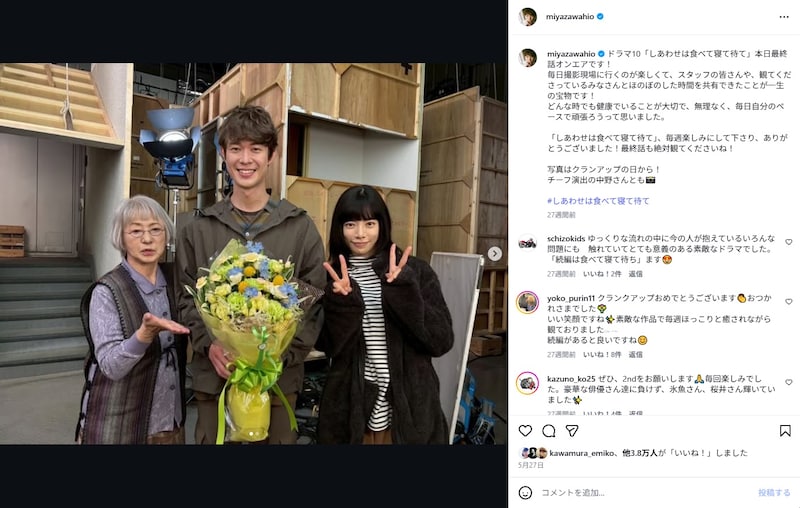Open miyazawahio profile avatar in header
The image size is (800, 508).
(528, 17)
